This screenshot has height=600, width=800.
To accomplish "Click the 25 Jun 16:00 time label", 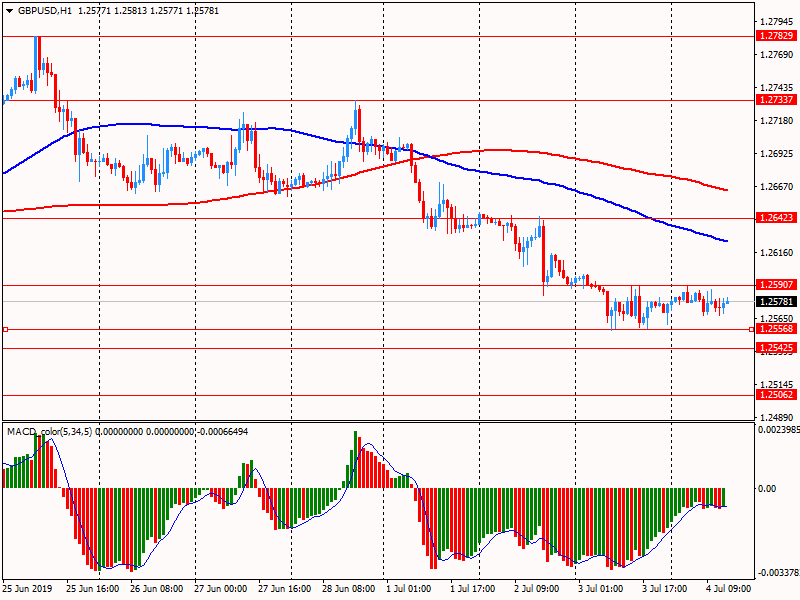I will (x=92, y=588).
